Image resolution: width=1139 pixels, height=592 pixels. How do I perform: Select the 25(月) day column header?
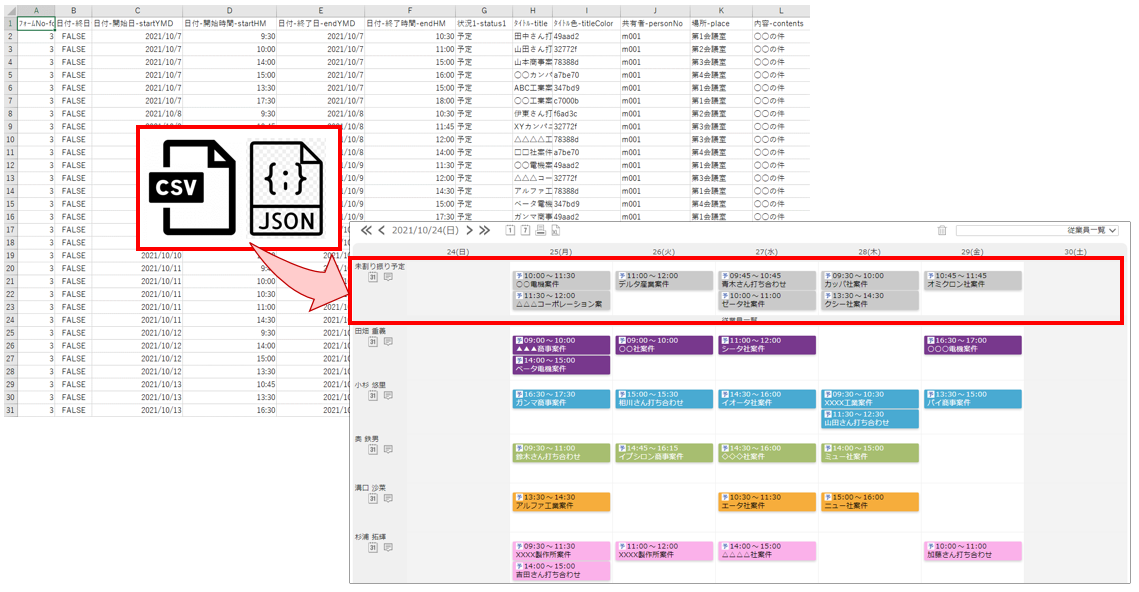(x=561, y=252)
